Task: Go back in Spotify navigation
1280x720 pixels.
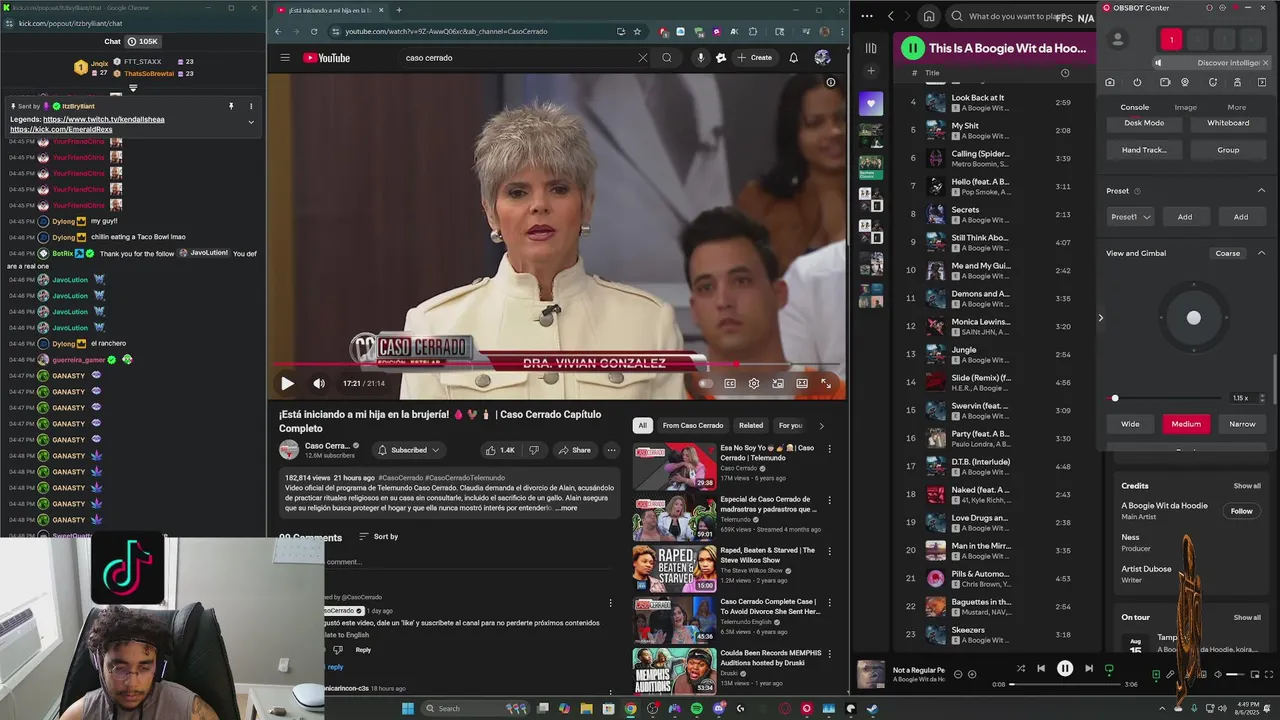Action: (891, 16)
